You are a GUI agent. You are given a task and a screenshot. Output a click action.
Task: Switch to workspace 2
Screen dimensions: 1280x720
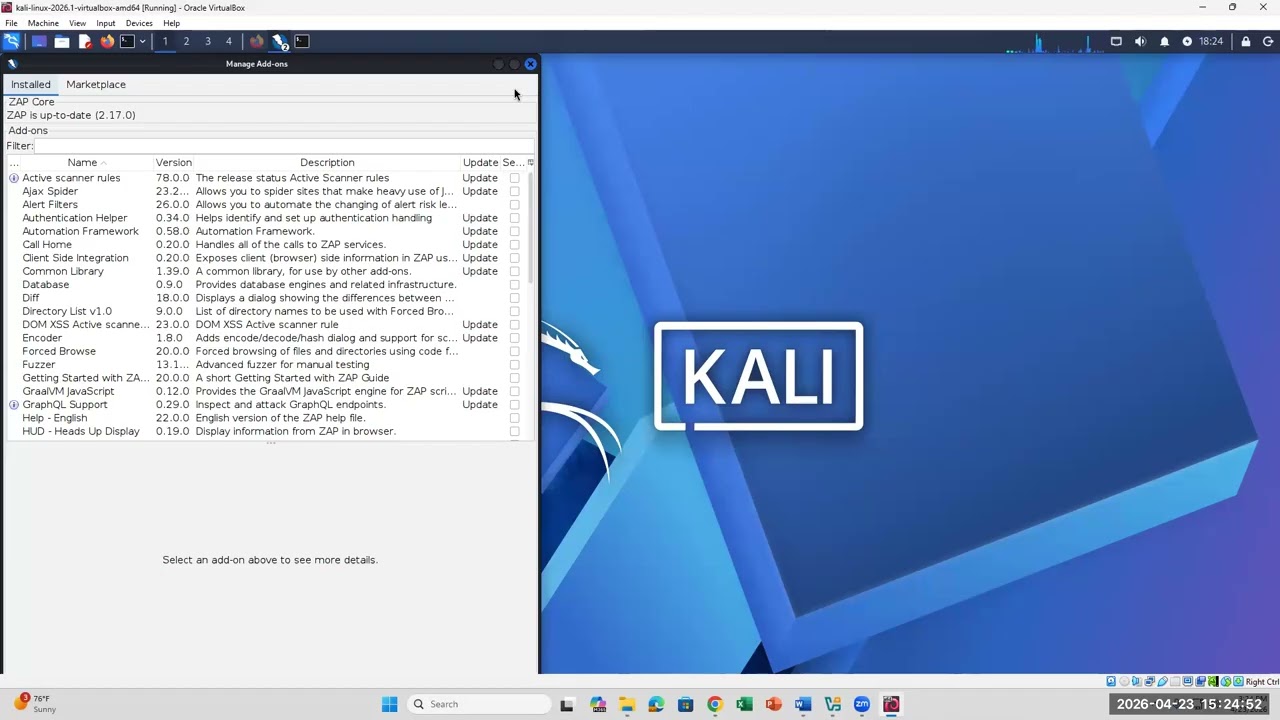pos(186,41)
